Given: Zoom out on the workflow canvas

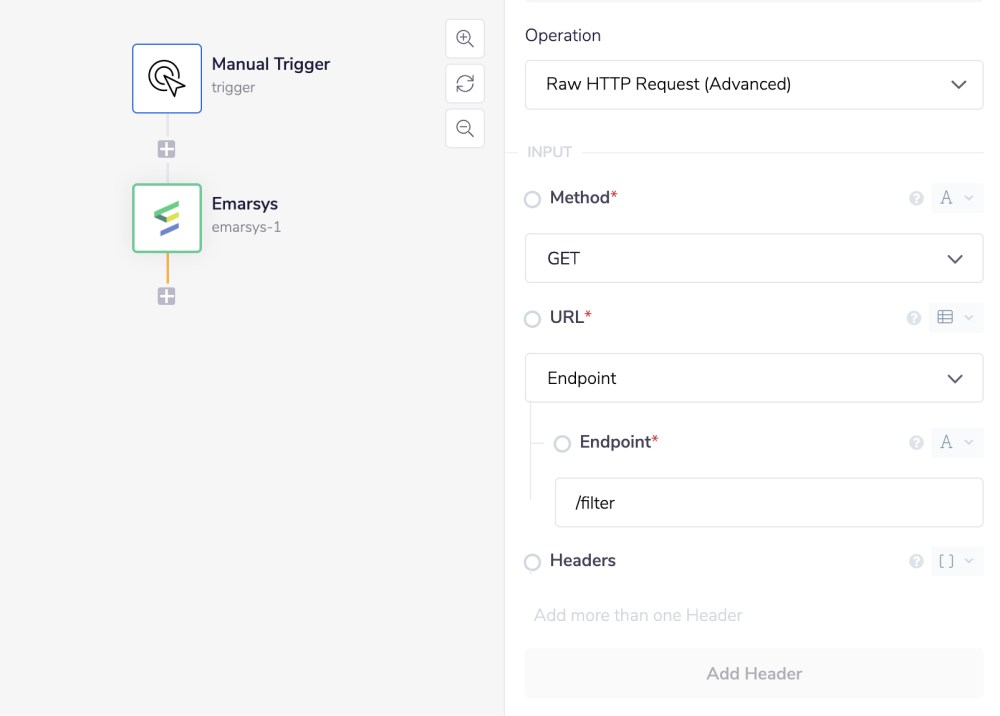Looking at the screenshot, I should pyautogui.click(x=465, y=129).
